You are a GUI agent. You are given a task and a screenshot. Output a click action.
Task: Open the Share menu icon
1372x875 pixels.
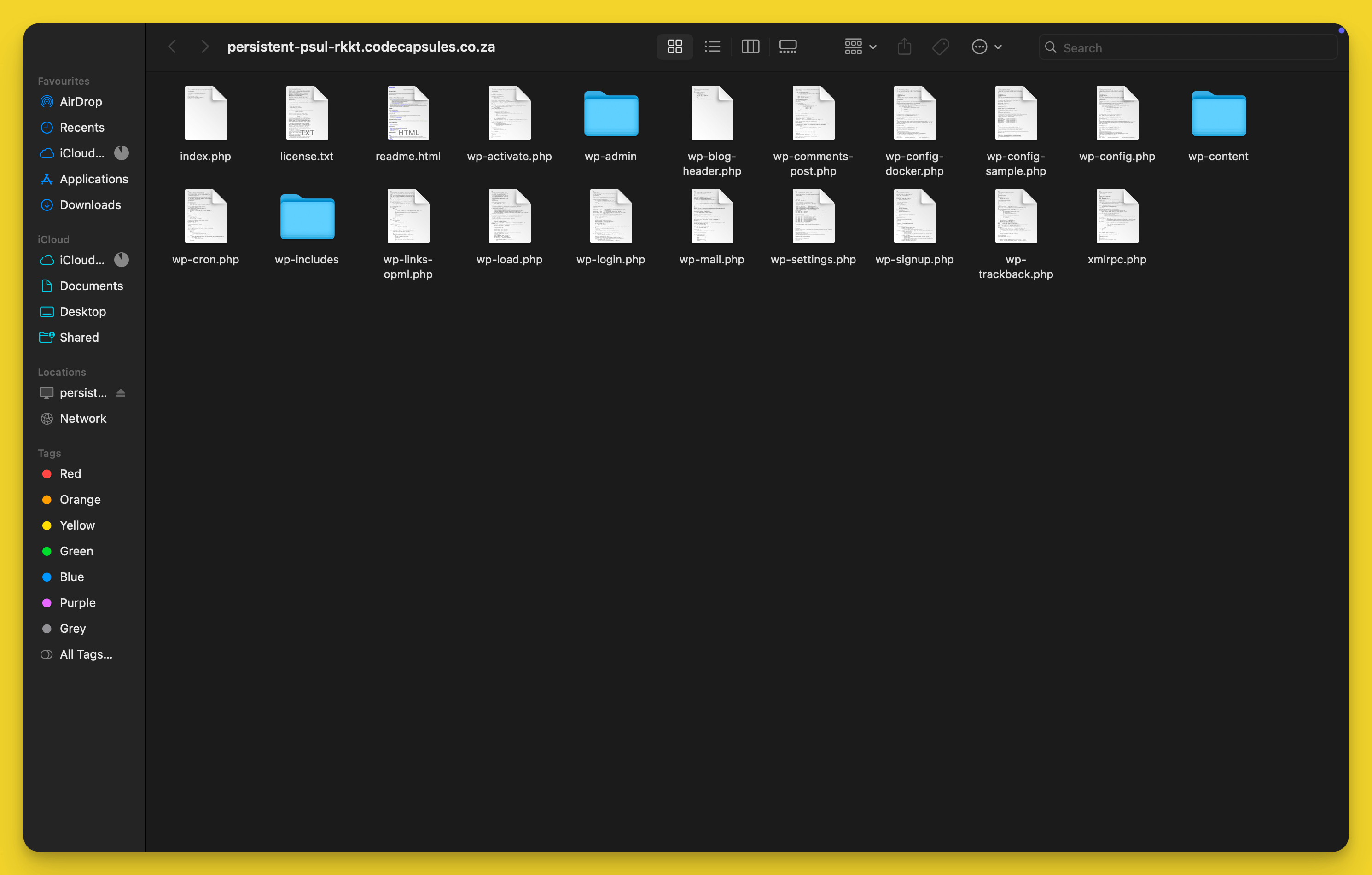click(904, 47)
